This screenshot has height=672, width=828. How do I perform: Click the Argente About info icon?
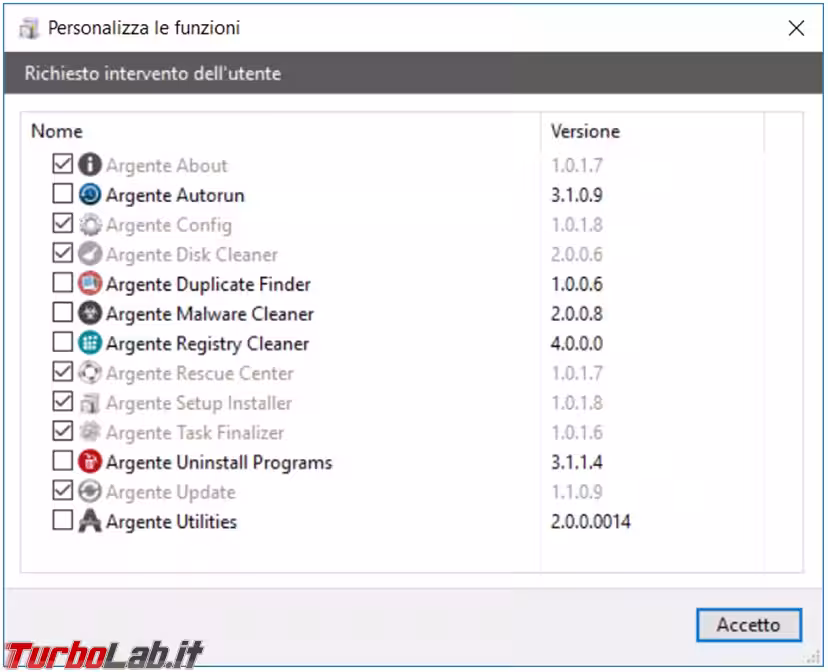90,165
